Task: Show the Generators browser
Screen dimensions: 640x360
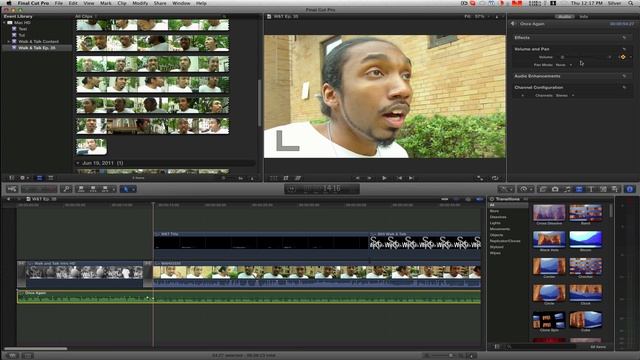Action: [603, 189]
